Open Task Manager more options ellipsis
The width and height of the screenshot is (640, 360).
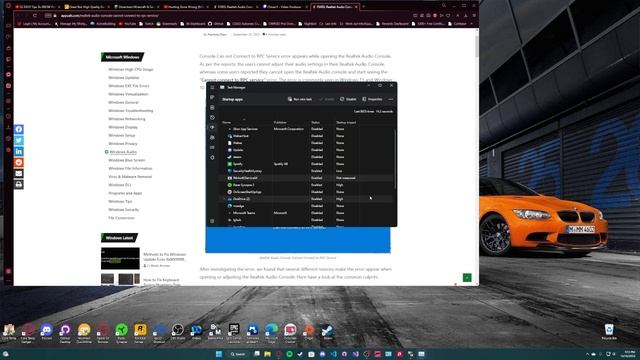coord(391,99)
